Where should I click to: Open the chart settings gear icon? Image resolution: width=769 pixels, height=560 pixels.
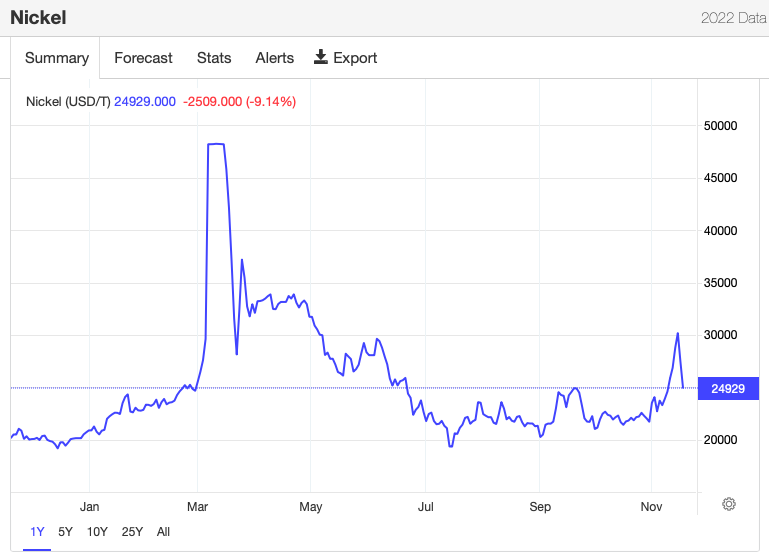point(729,504)
